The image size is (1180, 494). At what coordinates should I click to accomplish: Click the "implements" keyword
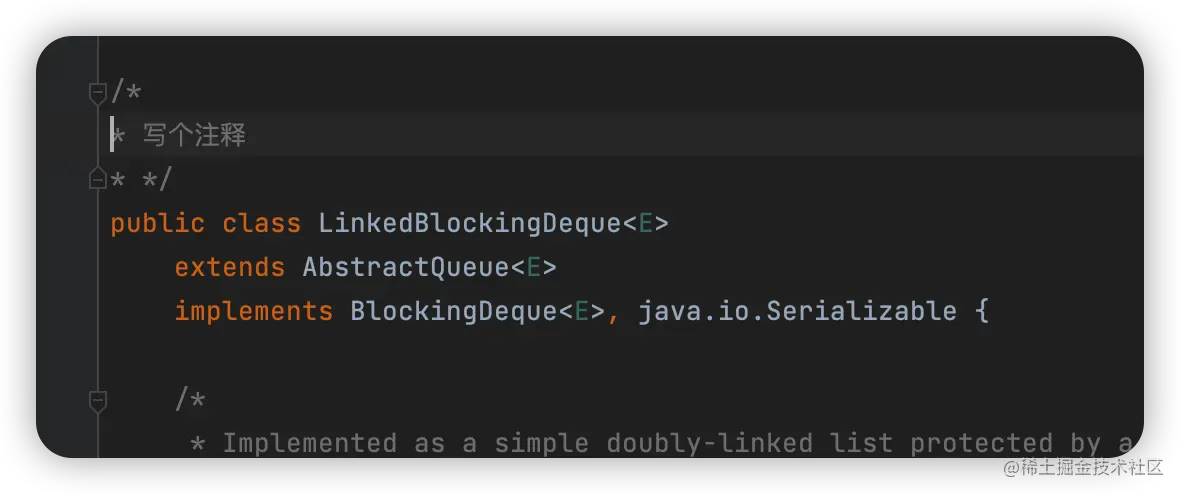[x=253, y=311]
